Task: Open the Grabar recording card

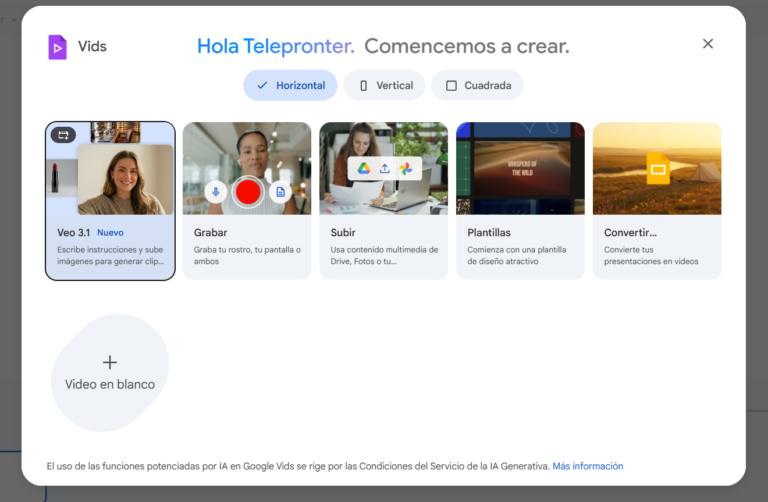Action: (x=247, y=201)
